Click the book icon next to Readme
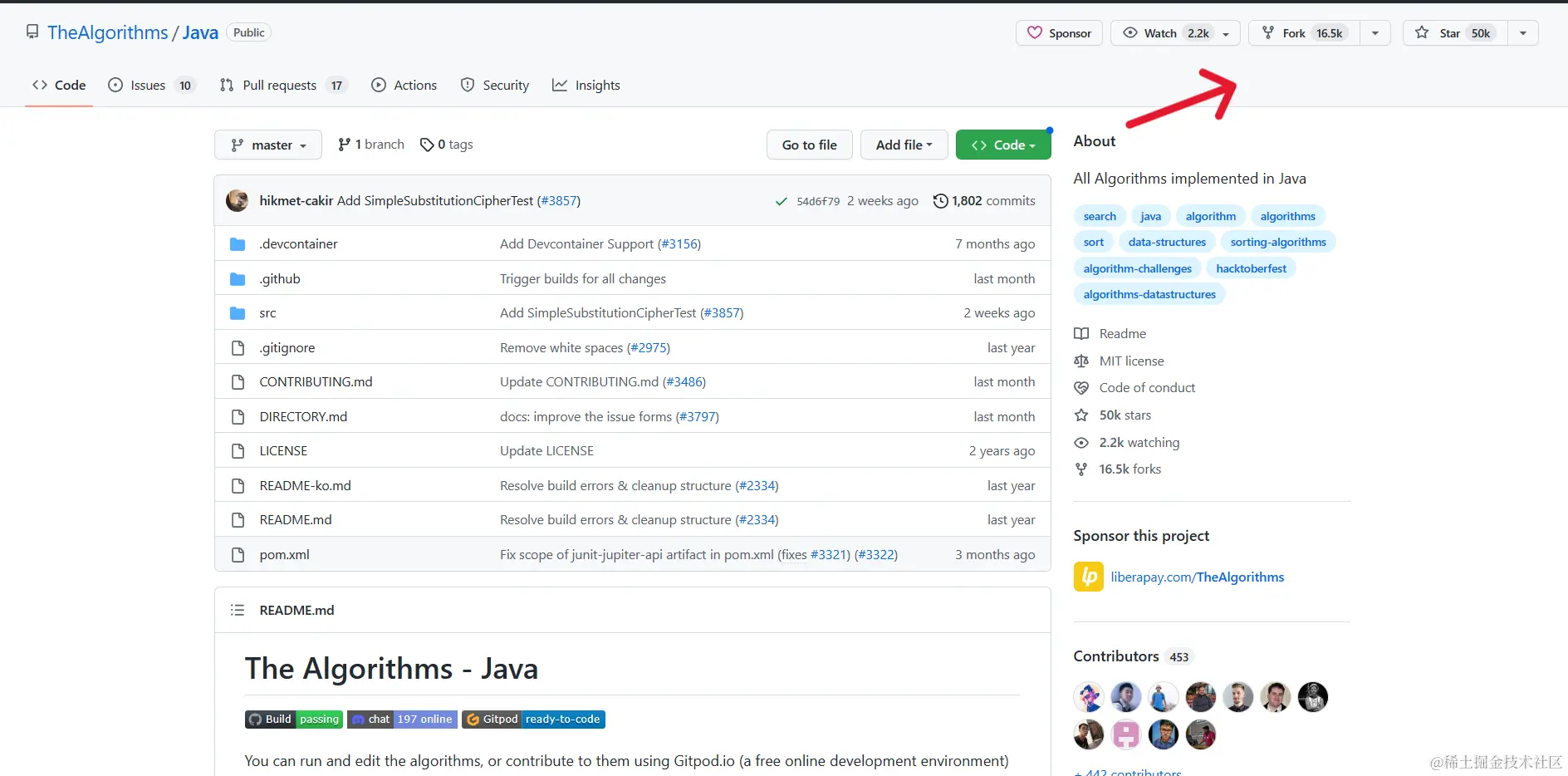1568x776 pixels. point(1081,334)
